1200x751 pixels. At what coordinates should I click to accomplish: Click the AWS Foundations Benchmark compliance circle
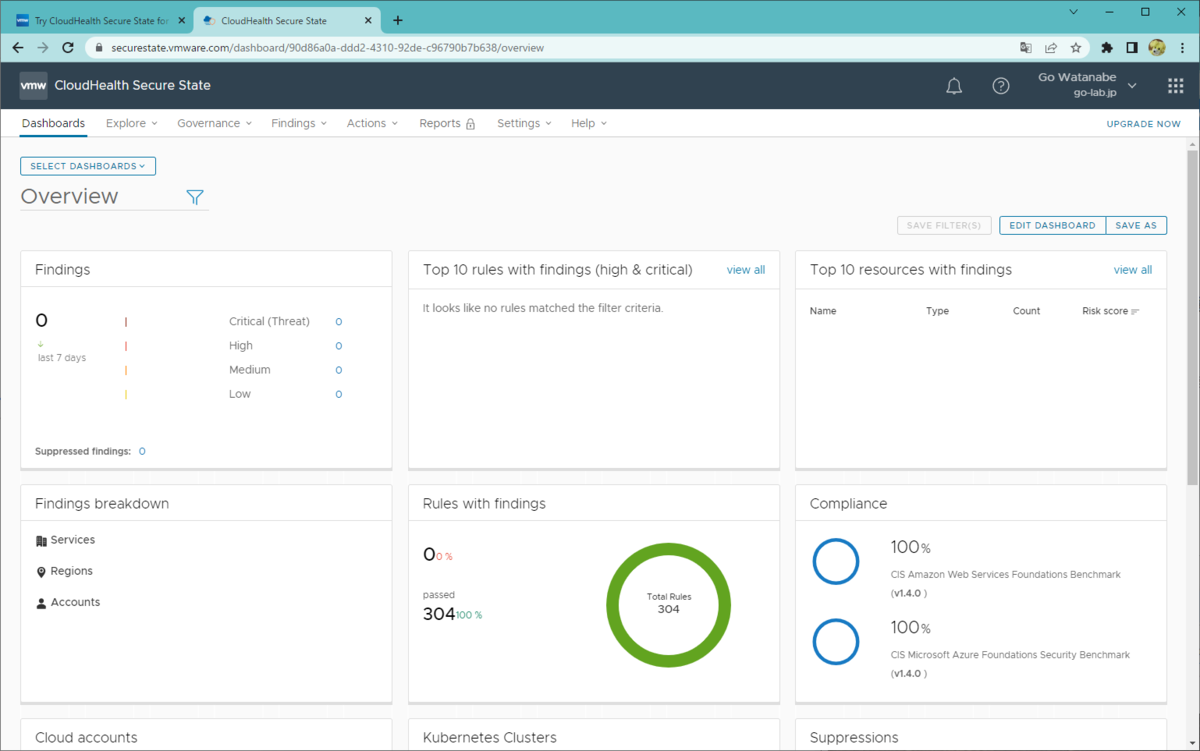[x=836, y=562]
